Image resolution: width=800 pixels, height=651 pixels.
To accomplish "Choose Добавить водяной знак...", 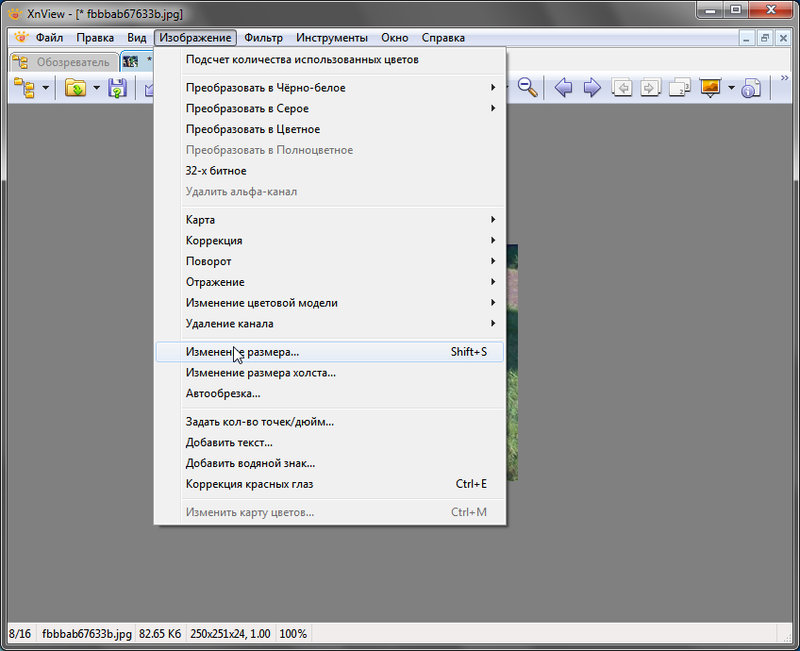I will [x=330, y=464].
